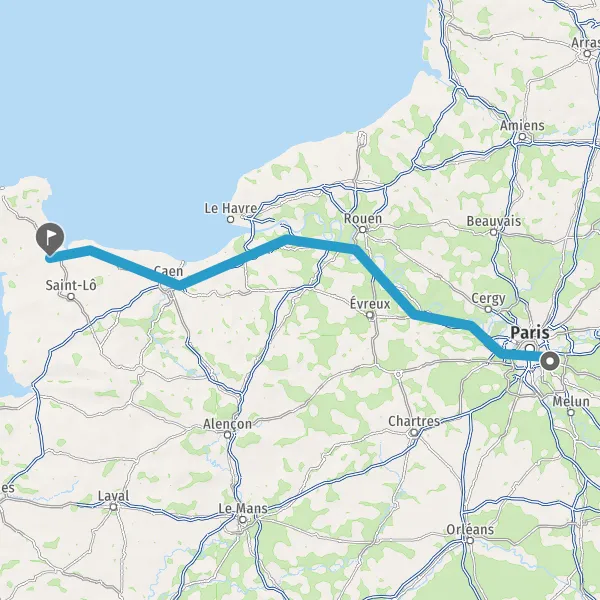Viewport: 600px width, 600px height.
Task: Select the Le Mans city marker dot
Action: (243, 520)
